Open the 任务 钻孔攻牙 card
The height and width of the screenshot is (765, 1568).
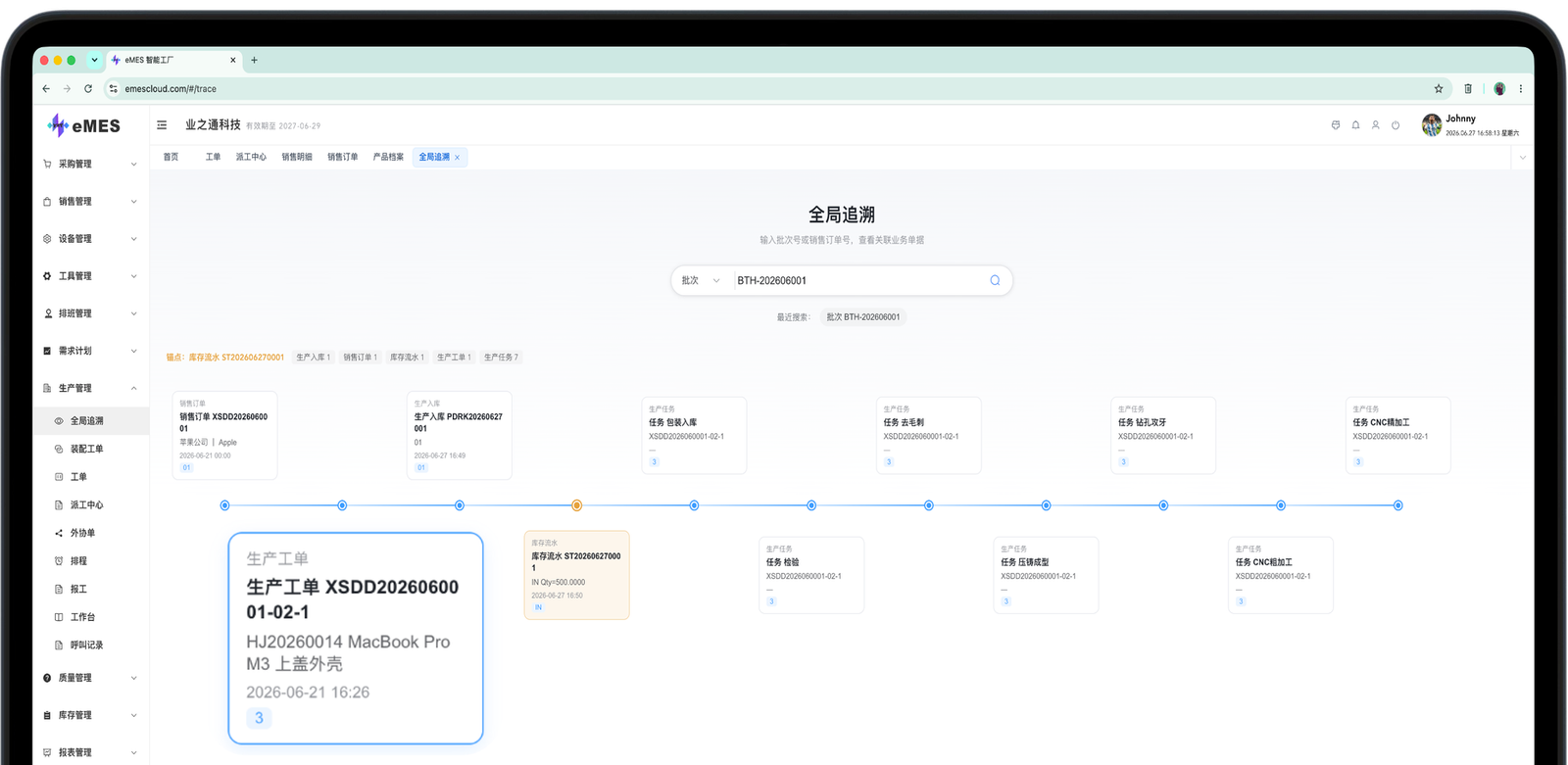[x=1163, y=436]
